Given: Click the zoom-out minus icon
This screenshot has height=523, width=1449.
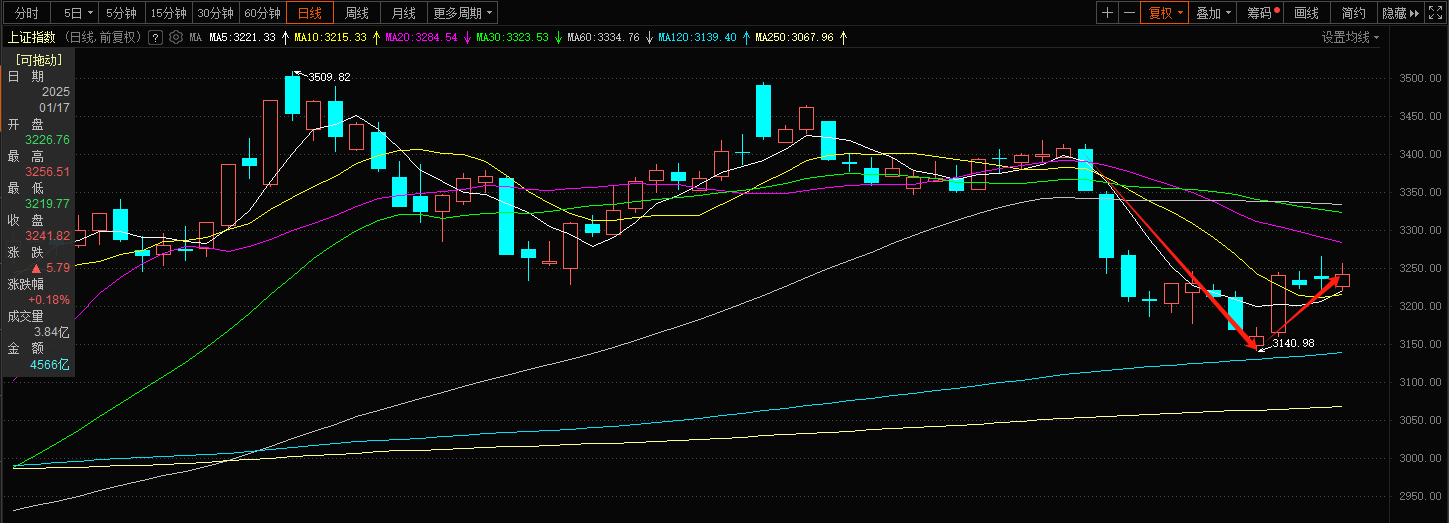Looking at the screenshot, I should [x=1130, y=13].
